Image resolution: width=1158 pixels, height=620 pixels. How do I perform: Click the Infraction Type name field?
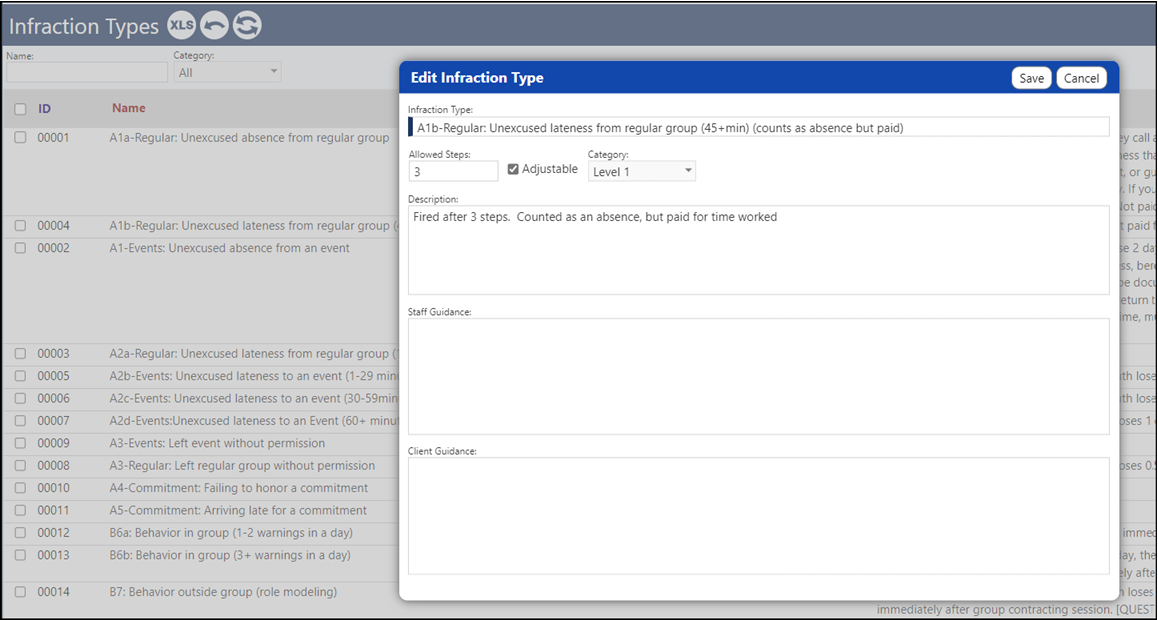click(758, 127)
